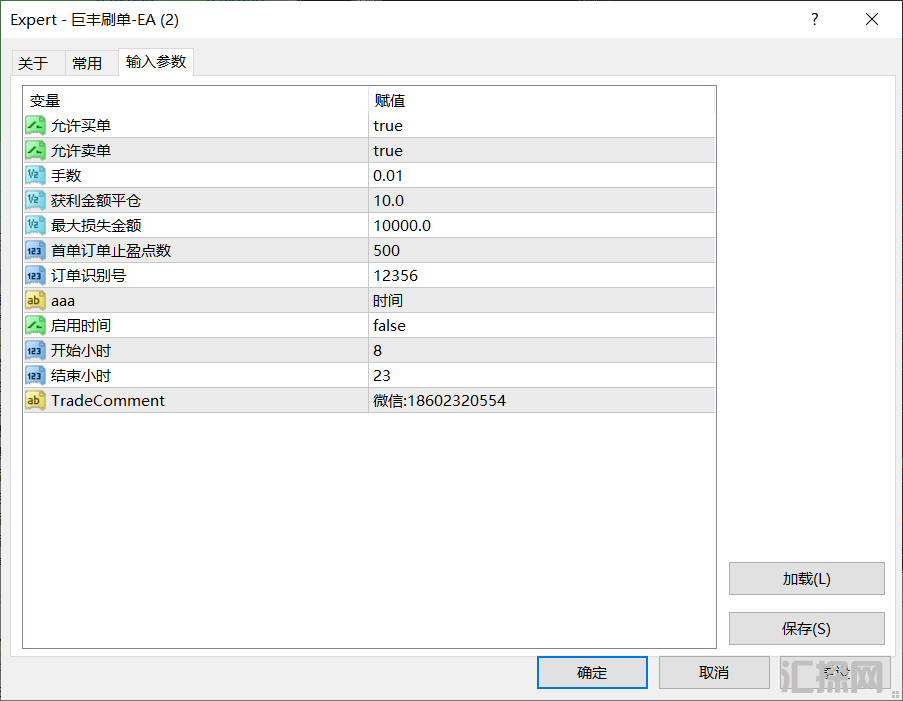Select the 获利金额平仓 variable name

(x=96, y=200)
